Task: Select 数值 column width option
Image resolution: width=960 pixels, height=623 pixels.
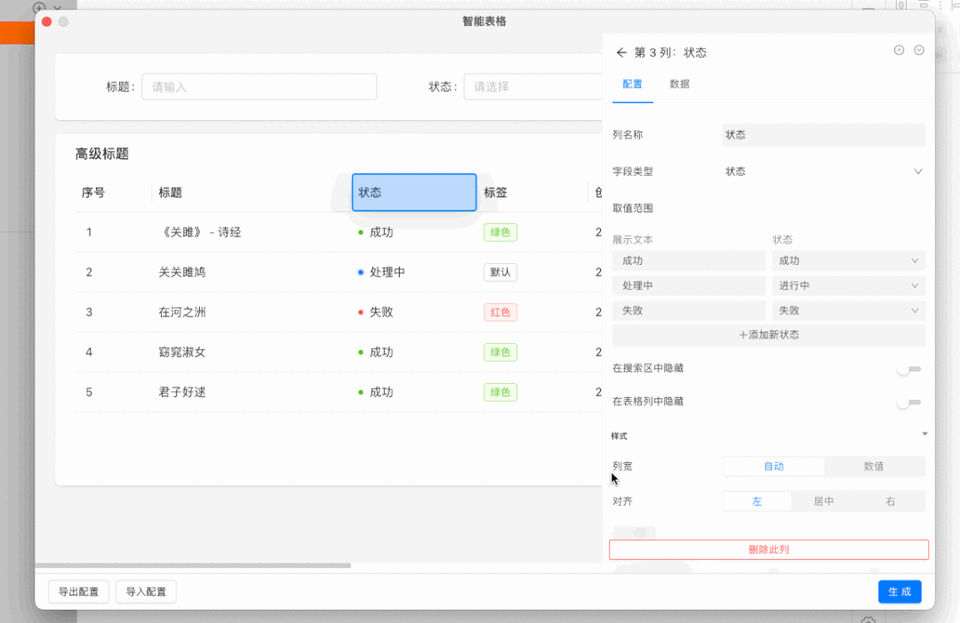Action: tap(874, 466)
